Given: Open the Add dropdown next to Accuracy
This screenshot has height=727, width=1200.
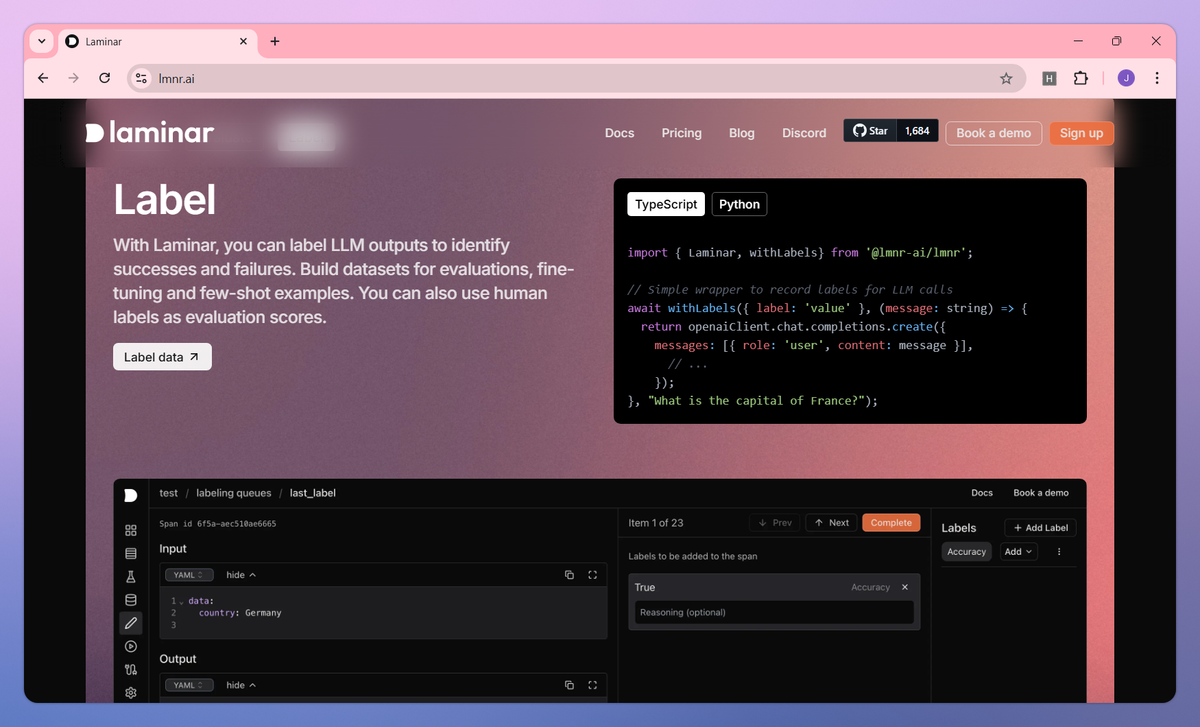Looking at the screenshot, I should click(x=1019, y=552).
